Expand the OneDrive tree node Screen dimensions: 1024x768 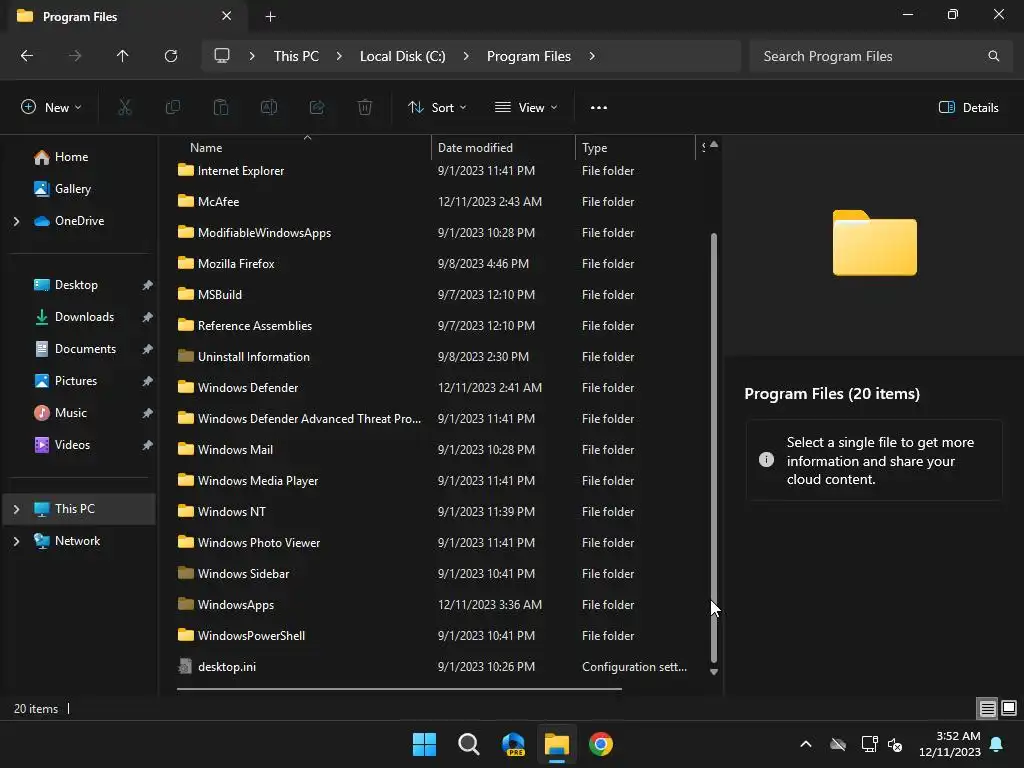pyautogui.click(x=16, y=221)
